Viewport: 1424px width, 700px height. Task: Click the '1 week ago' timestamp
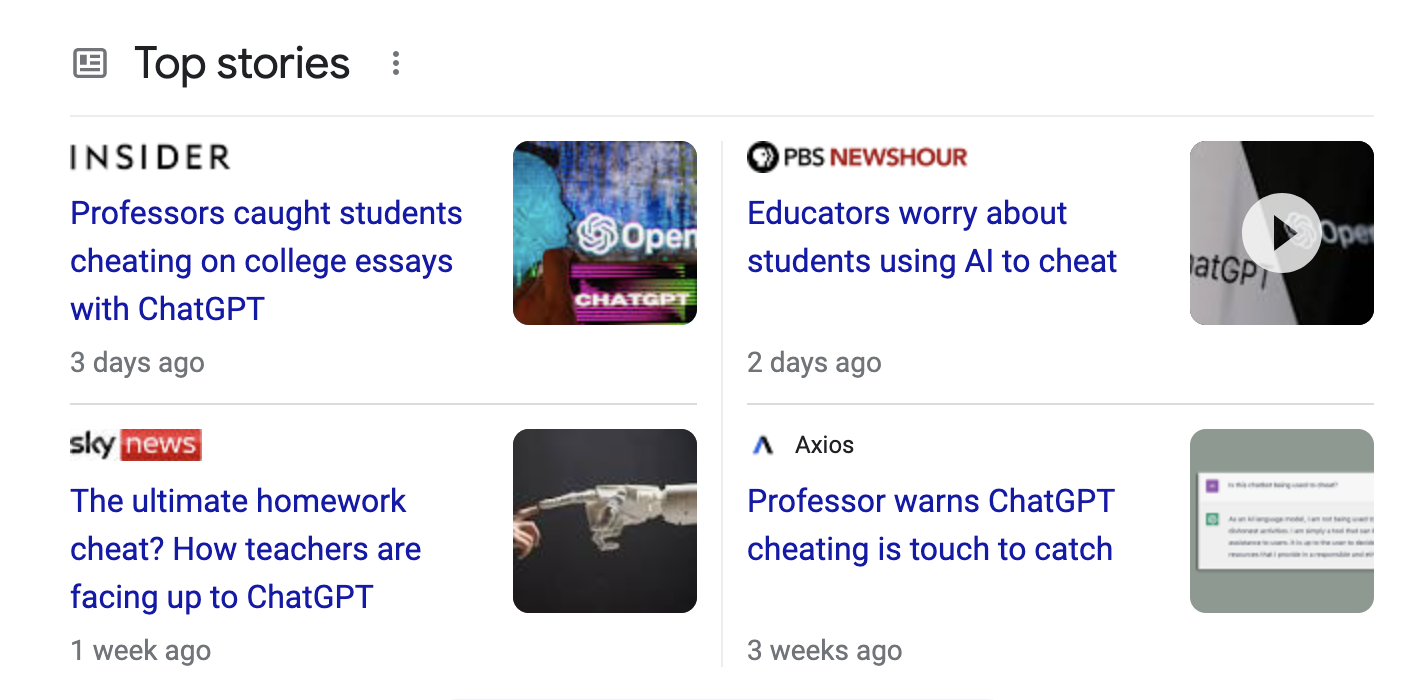click(140, 651)
